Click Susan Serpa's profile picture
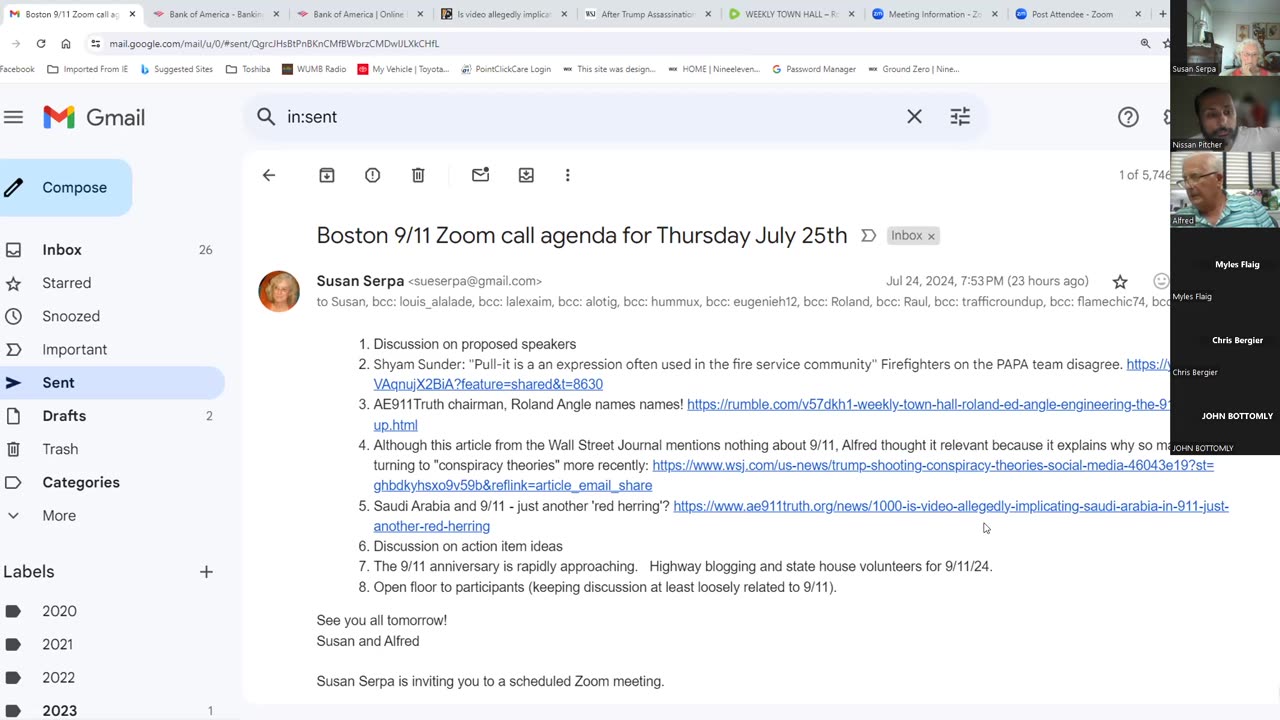Screen dimensions: 1280x720 coord(279,291)
